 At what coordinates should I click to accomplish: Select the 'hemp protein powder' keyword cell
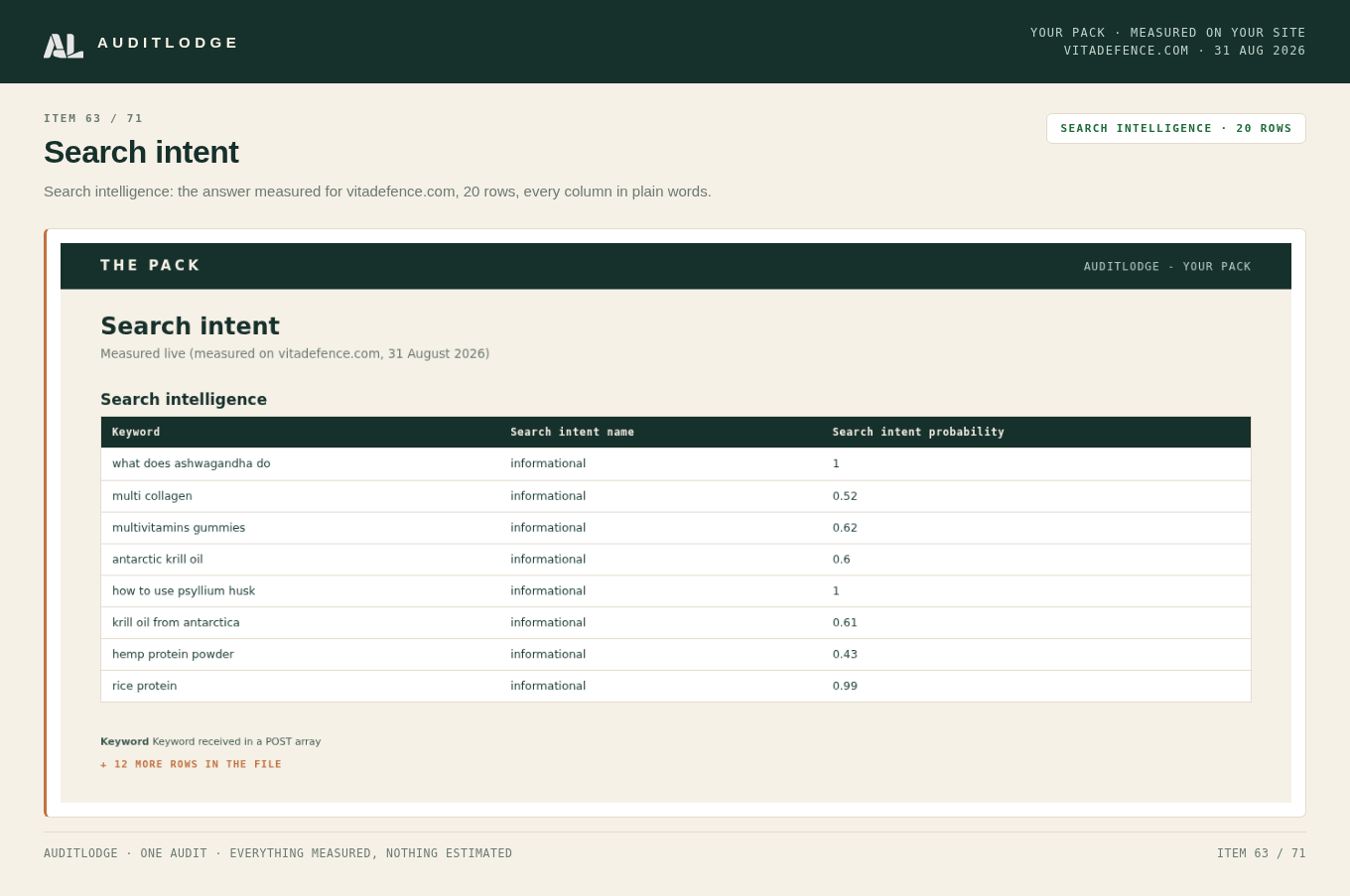point(173,655)
